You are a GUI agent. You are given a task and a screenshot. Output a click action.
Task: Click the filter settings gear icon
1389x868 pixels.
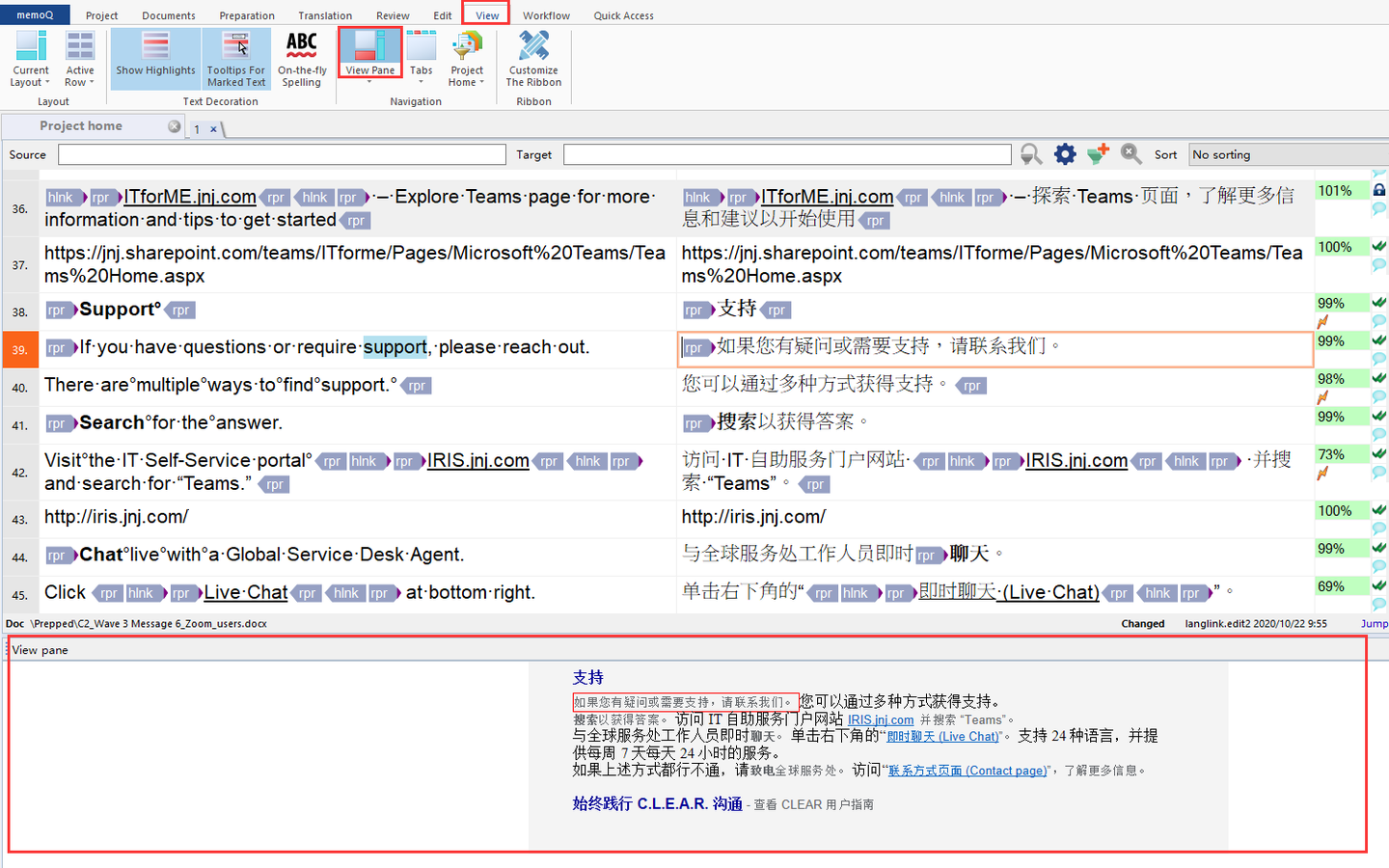click(1065, 153)
